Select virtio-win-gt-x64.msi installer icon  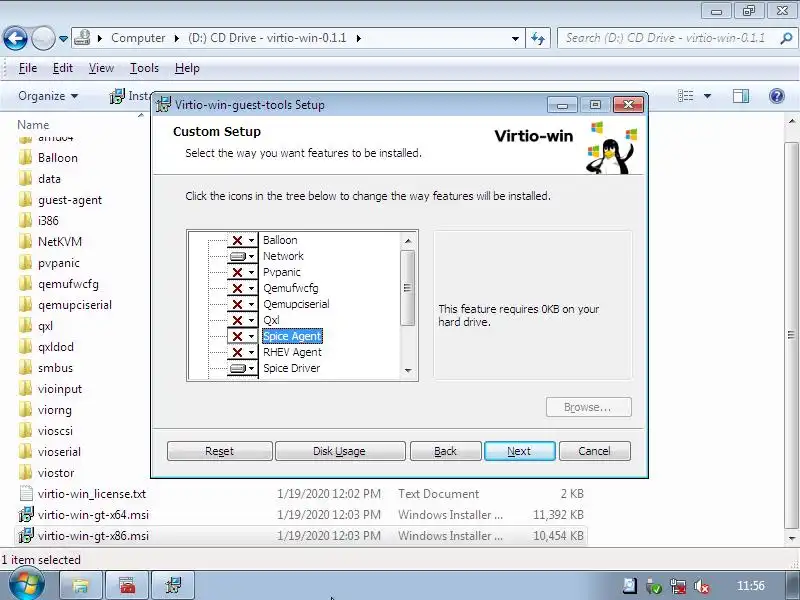coord(26,515)
